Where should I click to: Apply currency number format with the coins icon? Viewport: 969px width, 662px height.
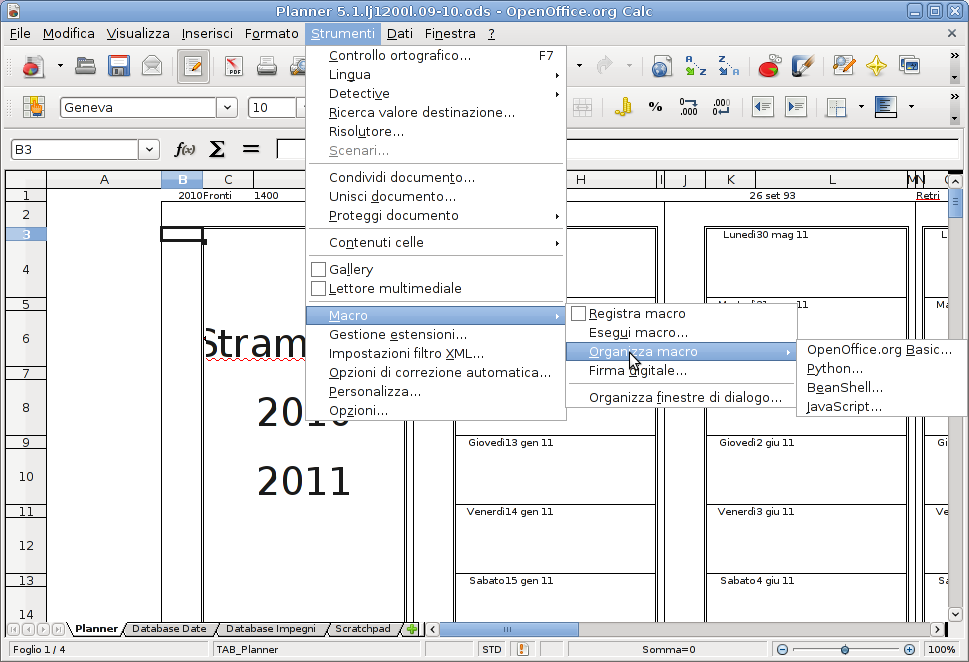pyautogui.click(x=623, y=107)
